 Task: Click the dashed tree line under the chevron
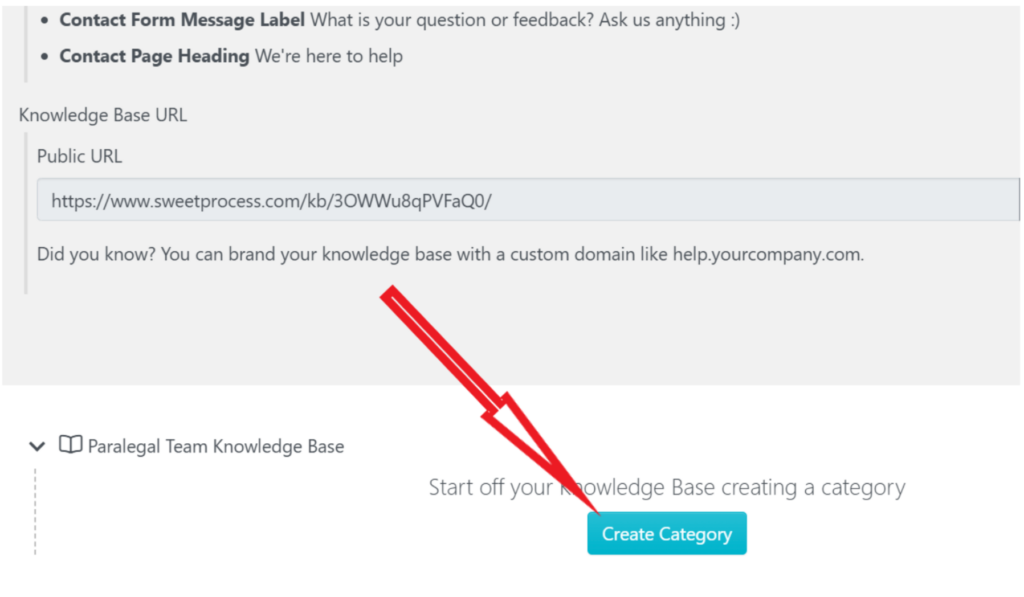pos(35,510)
